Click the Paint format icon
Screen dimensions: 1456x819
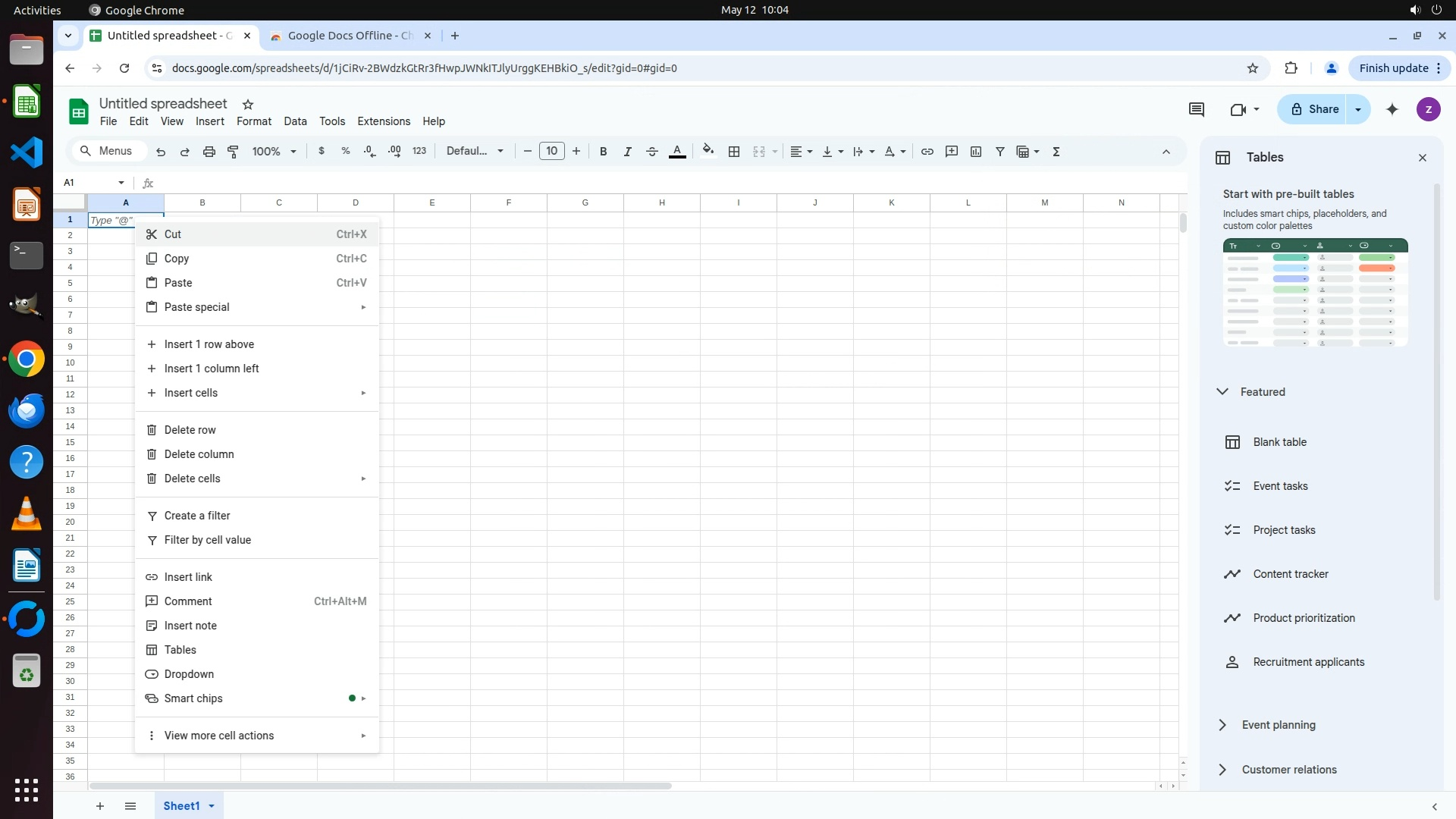[234, 152]
